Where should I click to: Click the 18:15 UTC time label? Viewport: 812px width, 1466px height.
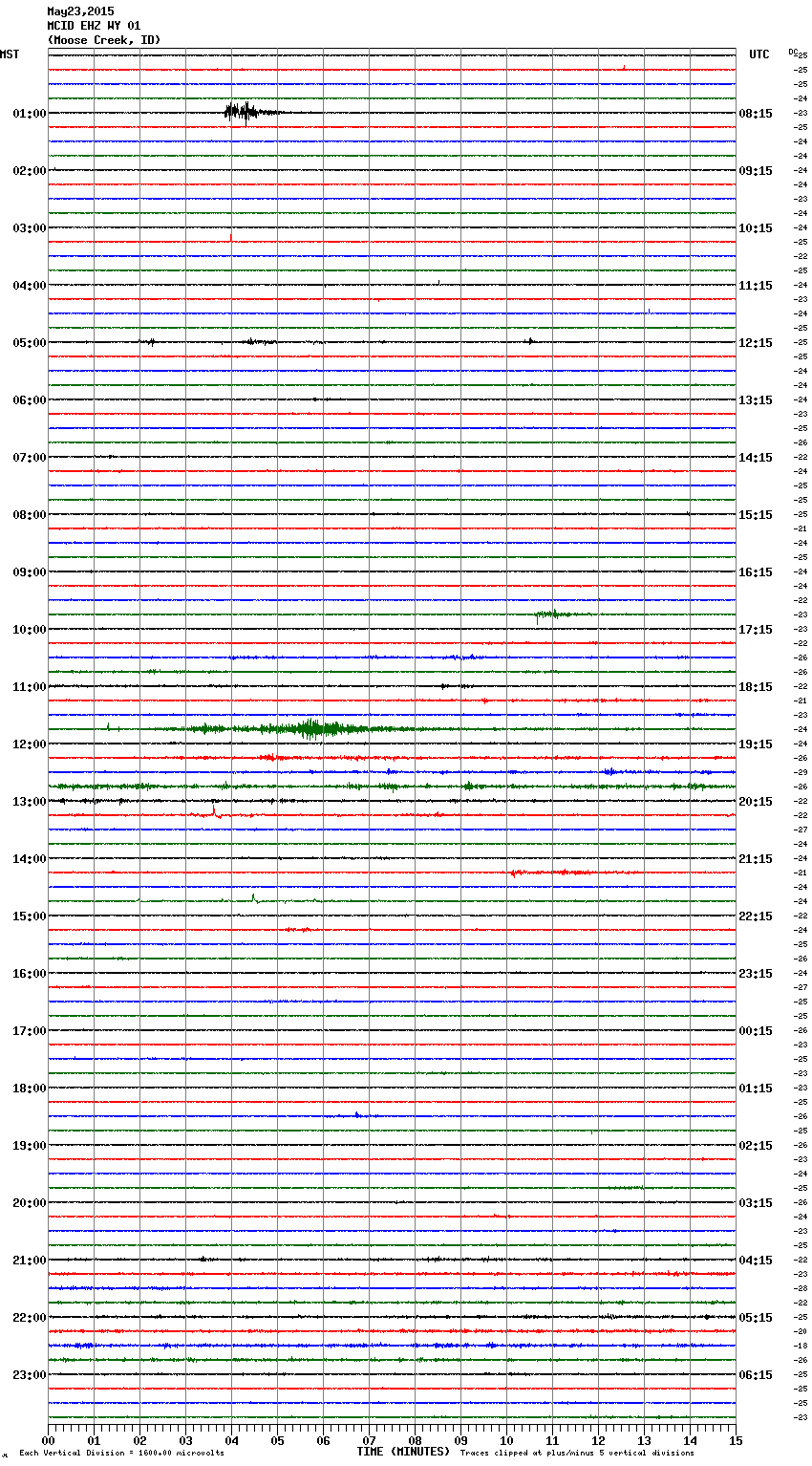point(756,687)
